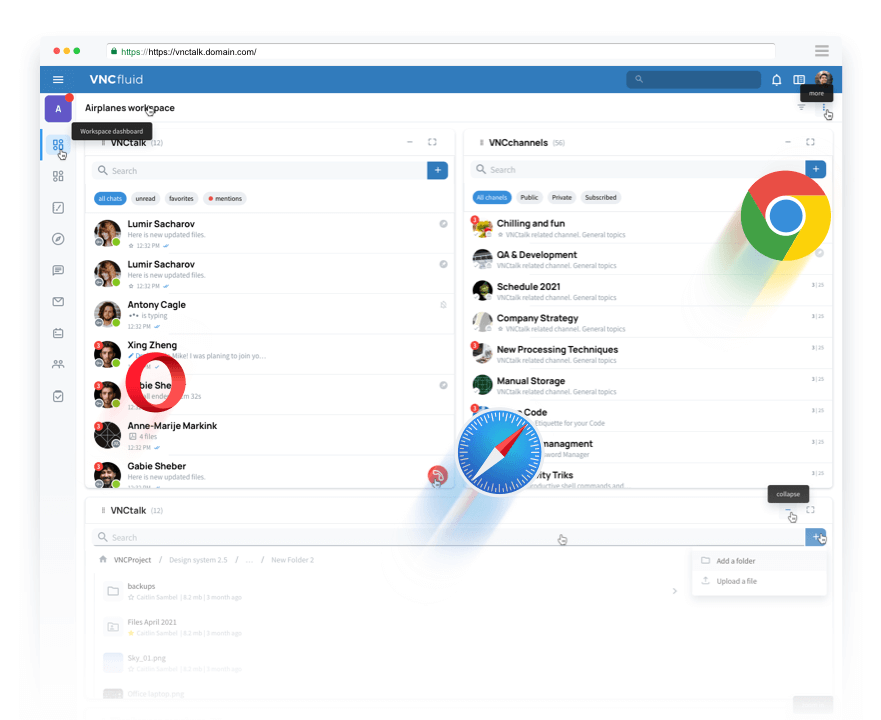Toggle the favorite star on the backups folder

(x=131, y=597)
